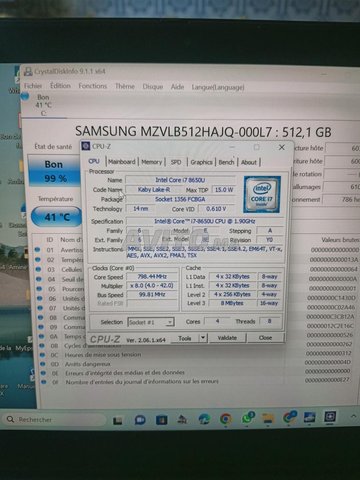Screen dimensions: 360x480
Task: Click the Intel Core i7 logo
Action: coord(262,194)
